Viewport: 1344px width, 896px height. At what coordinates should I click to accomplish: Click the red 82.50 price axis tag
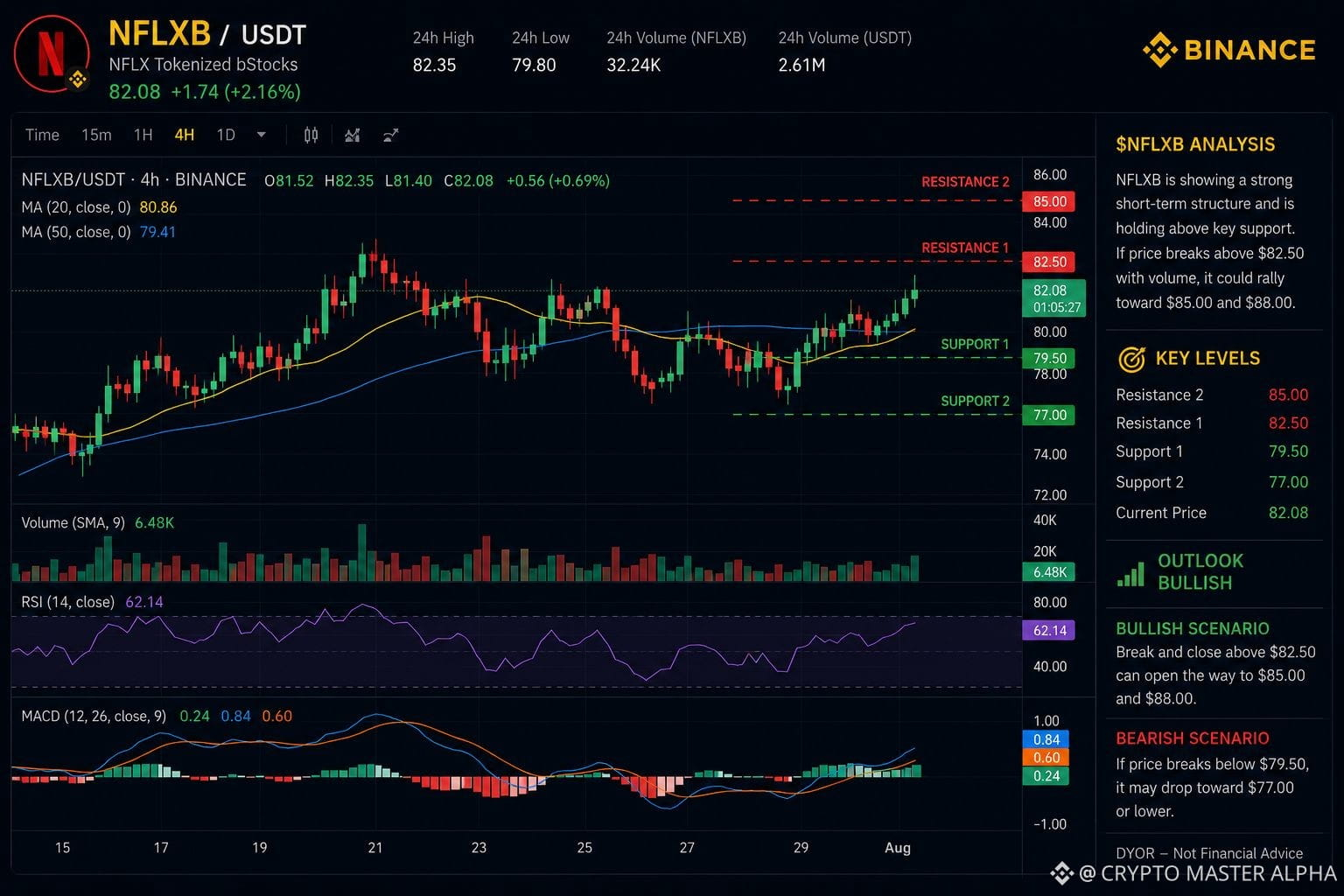(1048, 262)
